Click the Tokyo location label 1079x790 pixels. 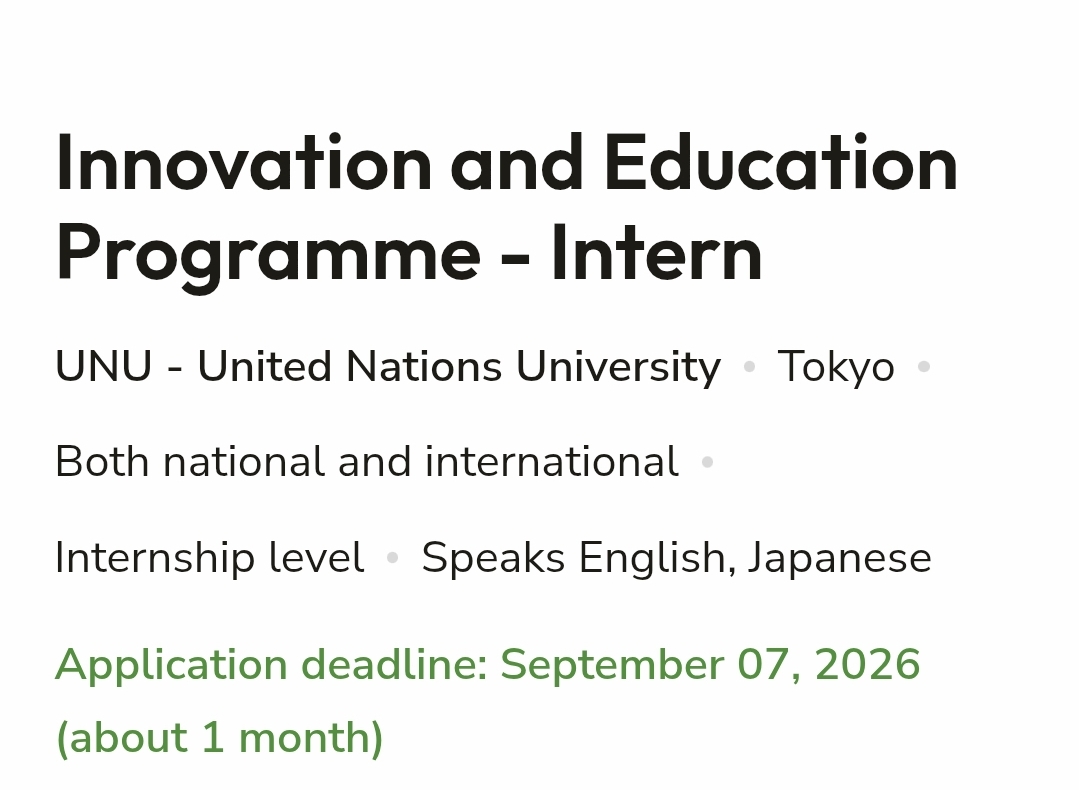(836, 367)
